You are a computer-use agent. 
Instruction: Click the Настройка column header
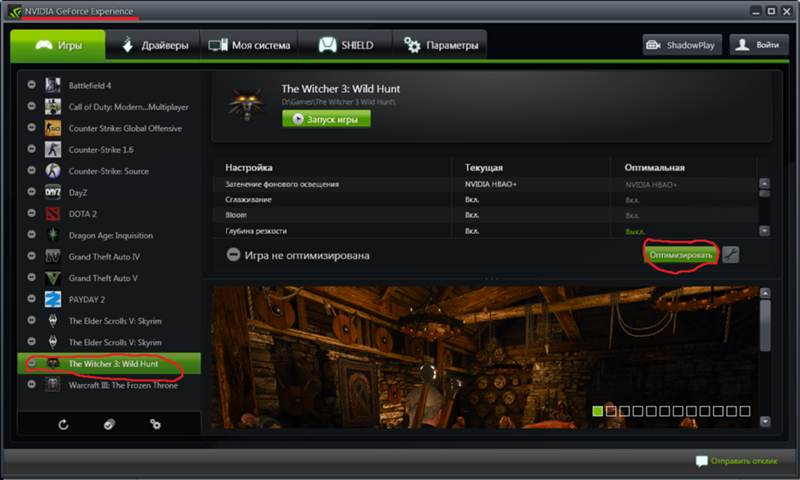pos(249,168)
